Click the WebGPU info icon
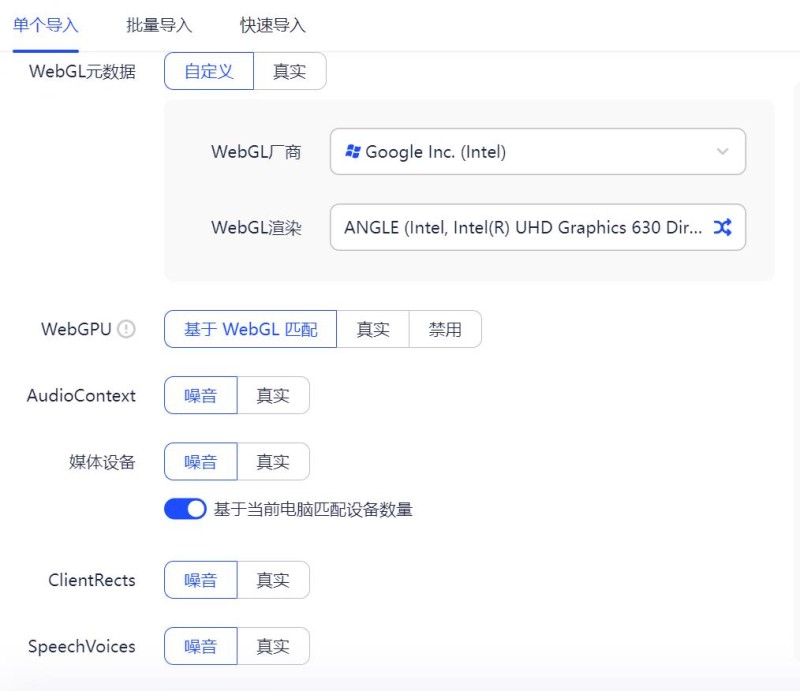This screenshot has height=691, width=800. click(126, 329)
